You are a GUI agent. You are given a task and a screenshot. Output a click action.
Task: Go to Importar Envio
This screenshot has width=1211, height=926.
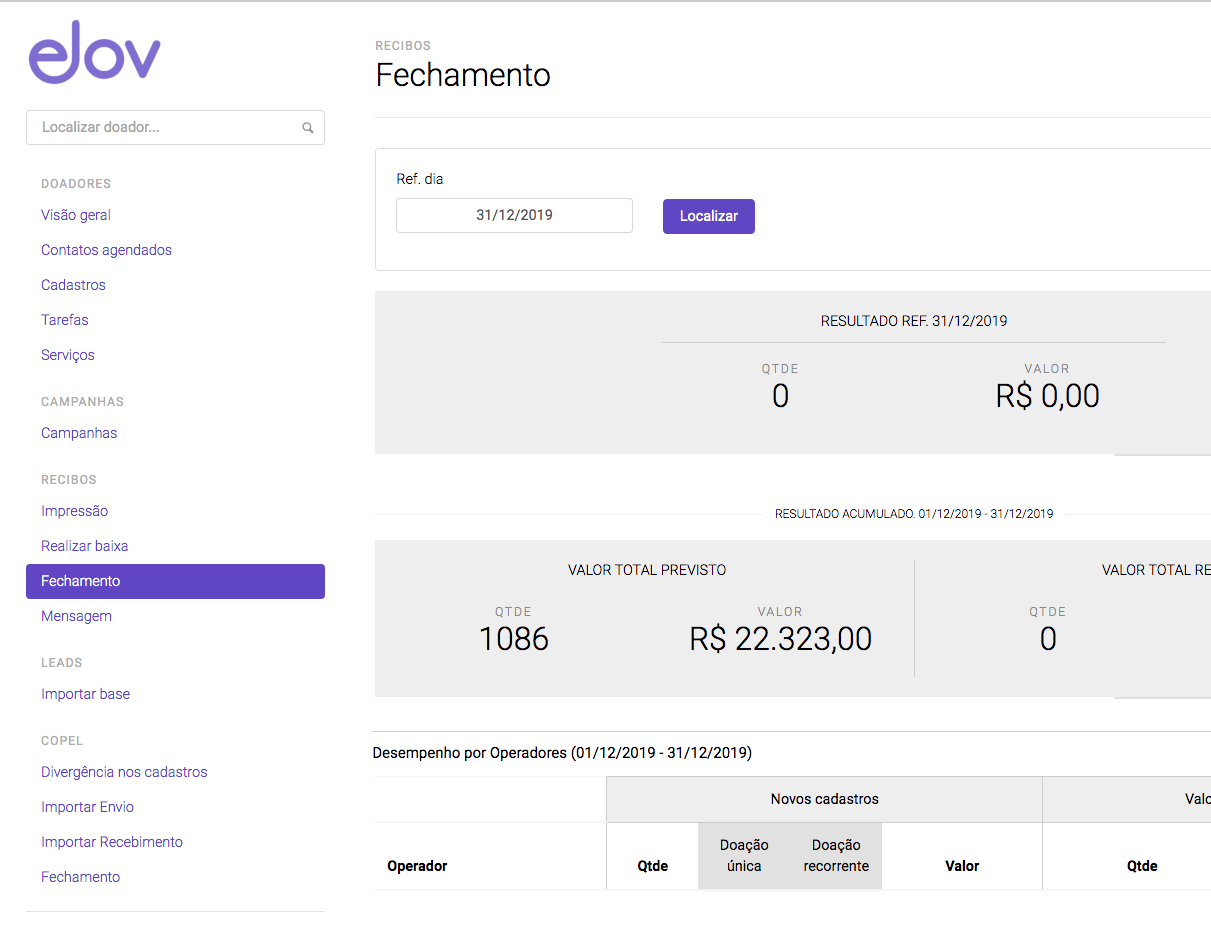pos(87,807)
